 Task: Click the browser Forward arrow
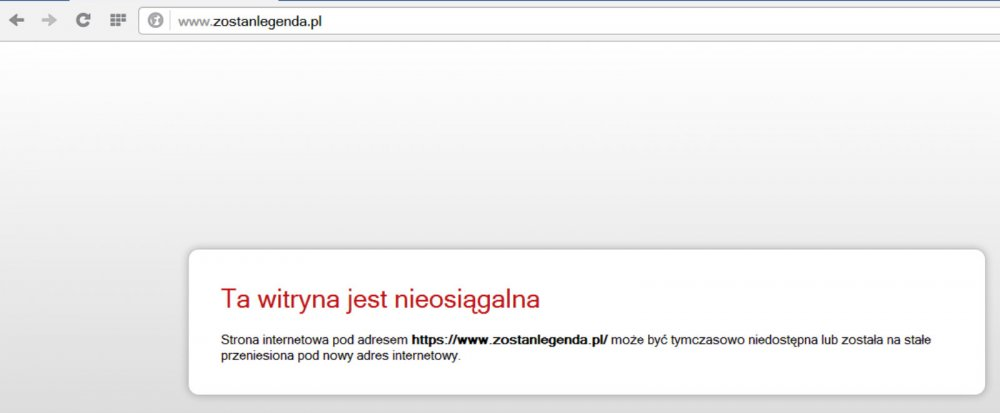click(x=49, y=20)
